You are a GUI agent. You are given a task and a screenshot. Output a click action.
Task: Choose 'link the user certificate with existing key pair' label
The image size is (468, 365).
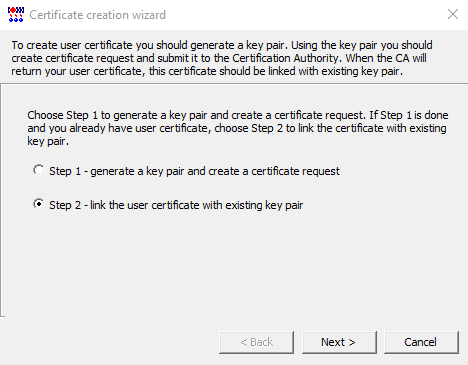(x=197, y=205)
